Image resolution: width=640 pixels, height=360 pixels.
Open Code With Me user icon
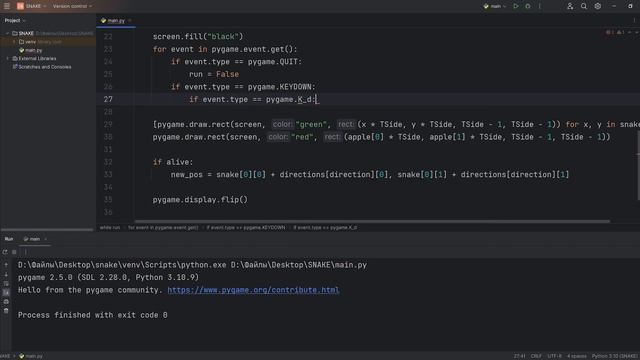tap(570, 6)
